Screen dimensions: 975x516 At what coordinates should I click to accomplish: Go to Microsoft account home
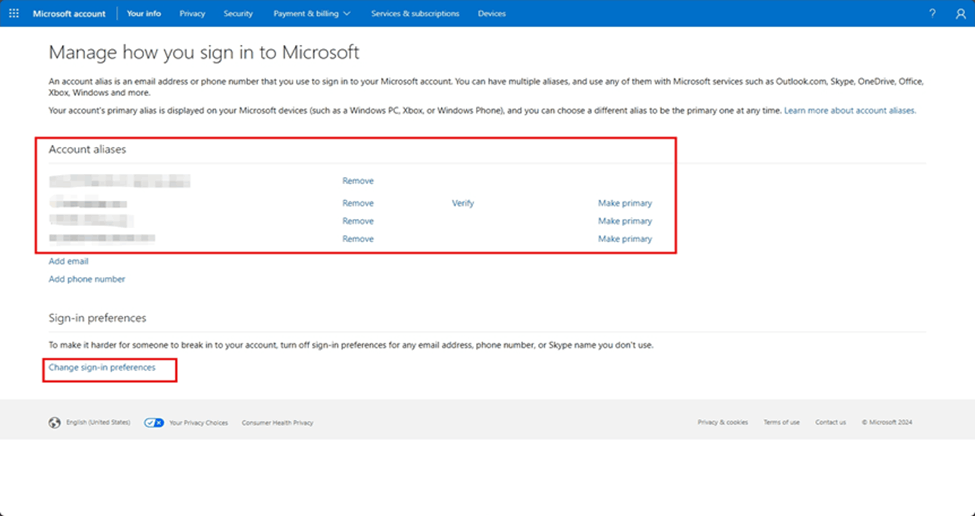pos(69,13)
